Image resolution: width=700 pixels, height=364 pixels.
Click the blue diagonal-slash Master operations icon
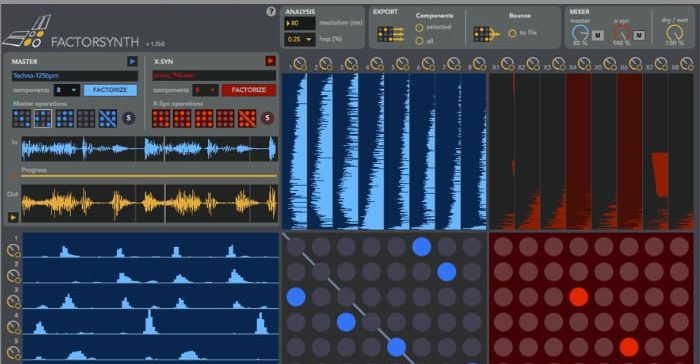[108, 118]
